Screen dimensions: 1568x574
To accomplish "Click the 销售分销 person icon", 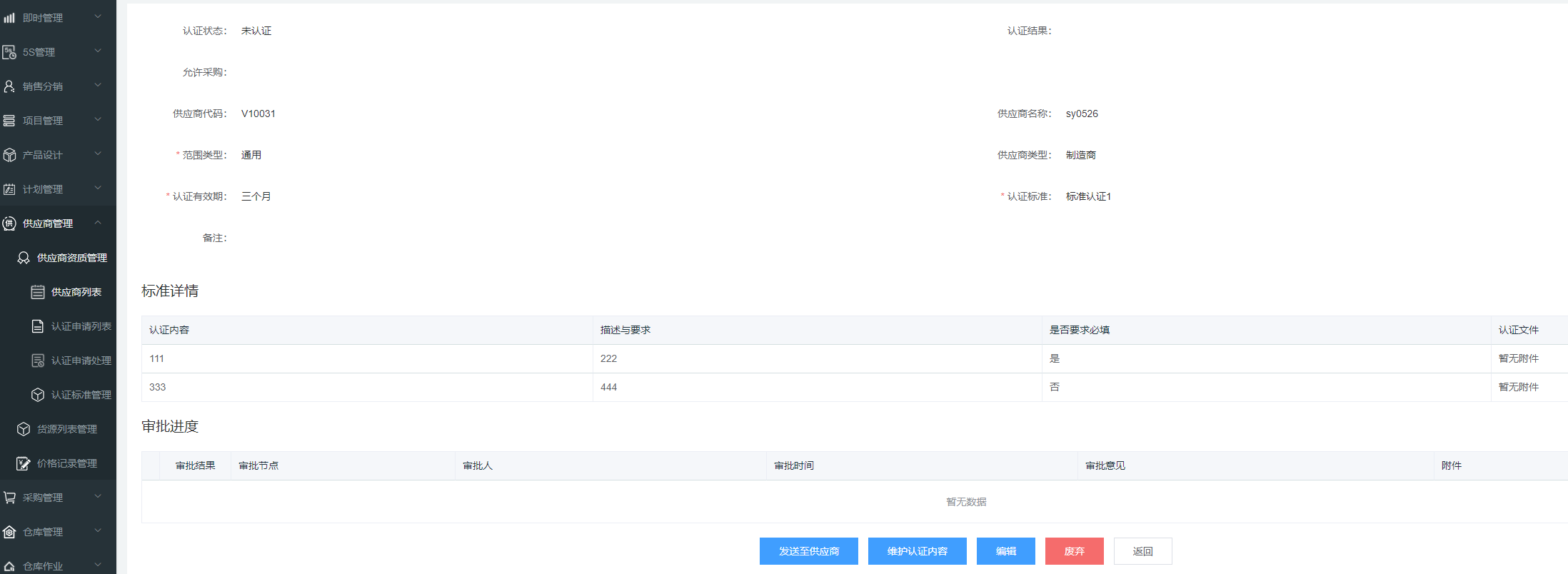I will [x=9, y=86].
